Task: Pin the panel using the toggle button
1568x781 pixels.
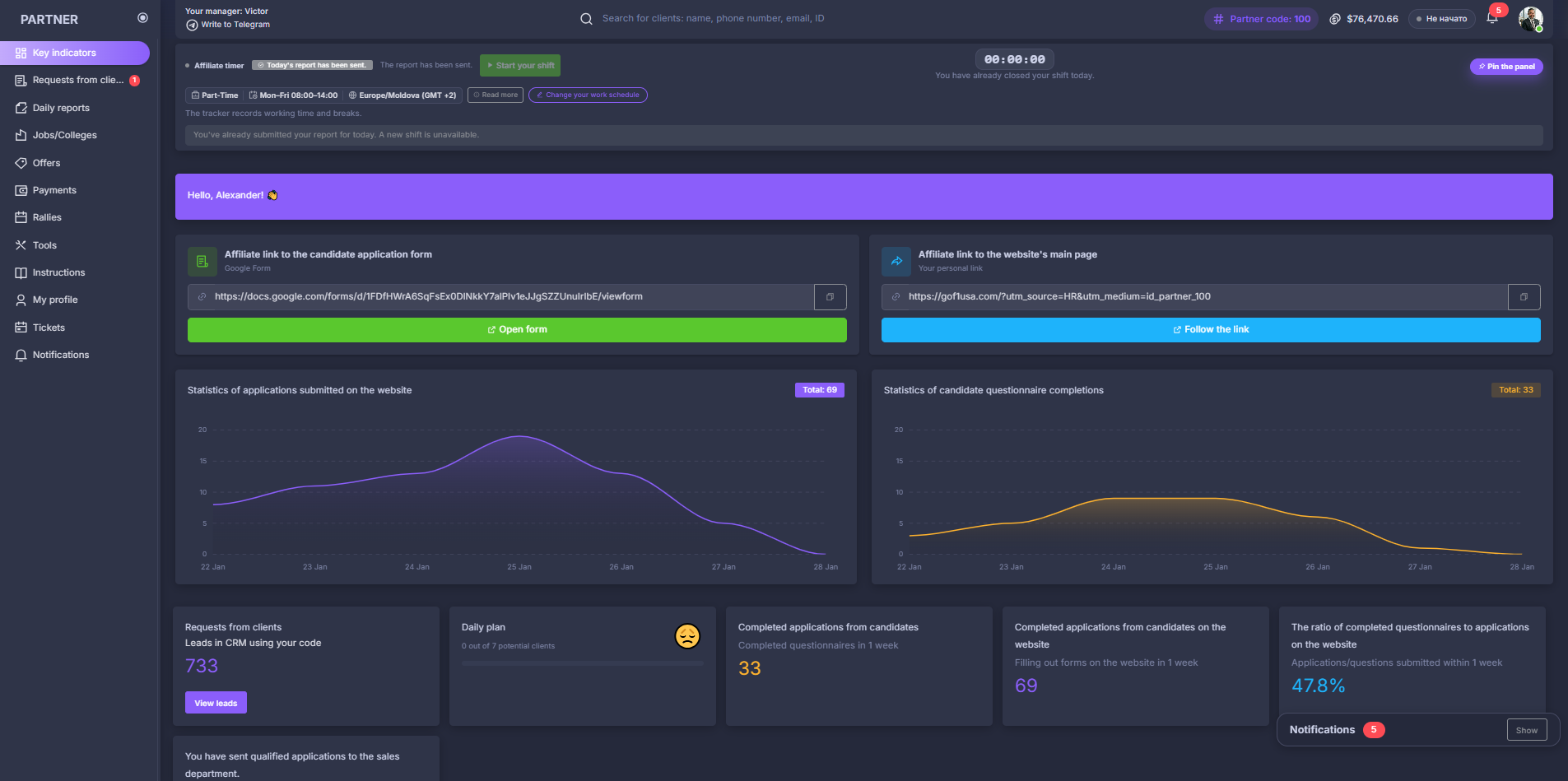Action: pos(1506,67)
